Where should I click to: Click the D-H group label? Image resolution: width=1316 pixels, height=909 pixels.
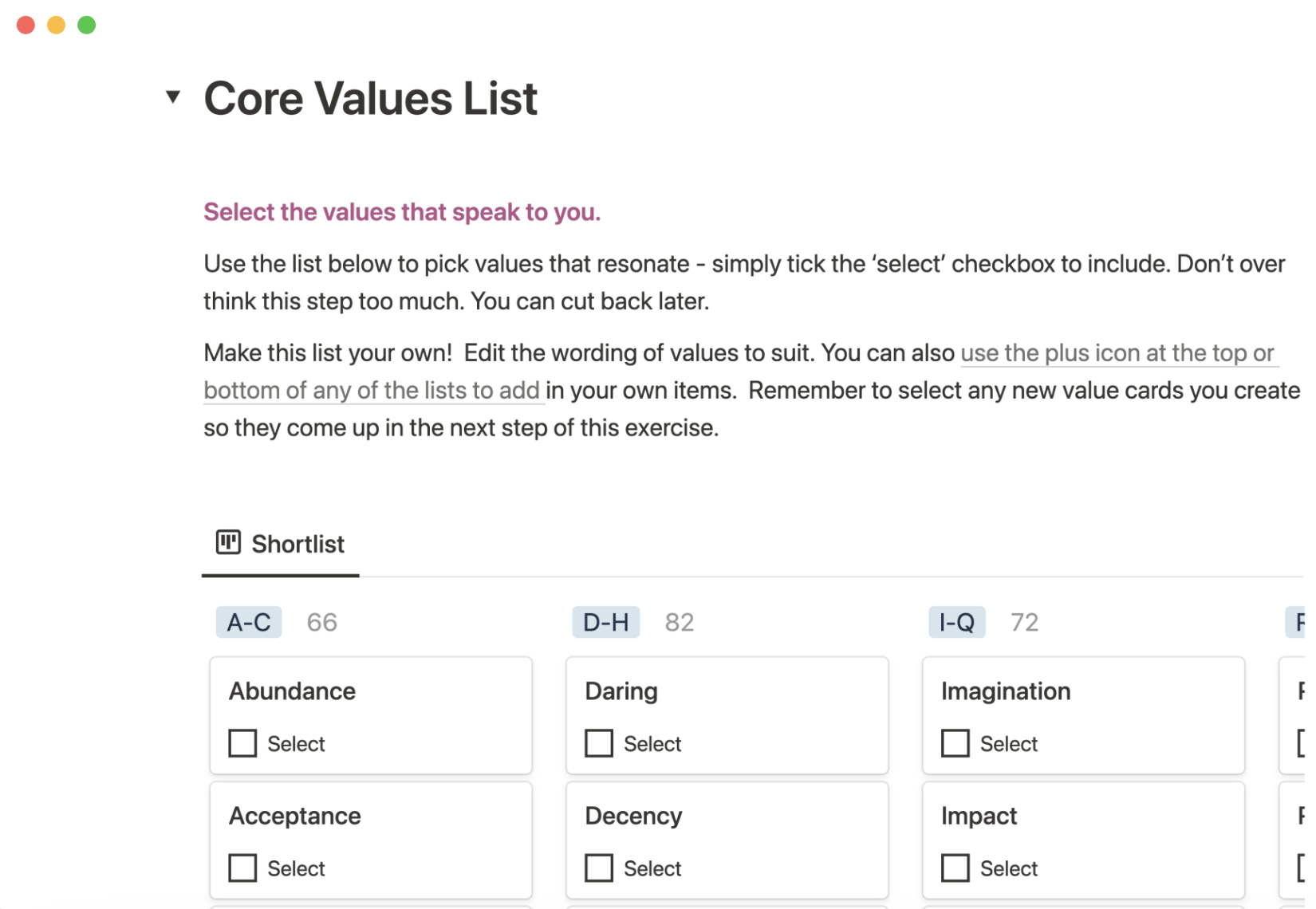(605, 622)
